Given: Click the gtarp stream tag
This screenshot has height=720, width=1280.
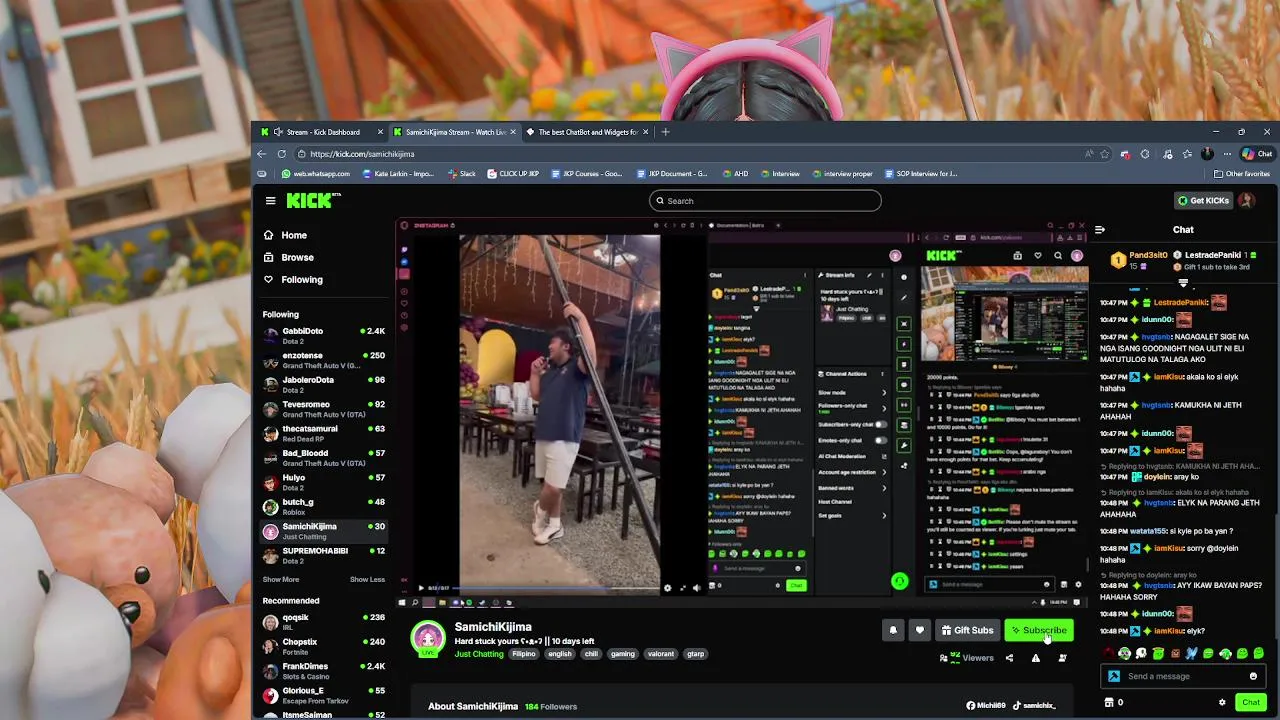Looking at the screenshot, I should click(695, 654).
